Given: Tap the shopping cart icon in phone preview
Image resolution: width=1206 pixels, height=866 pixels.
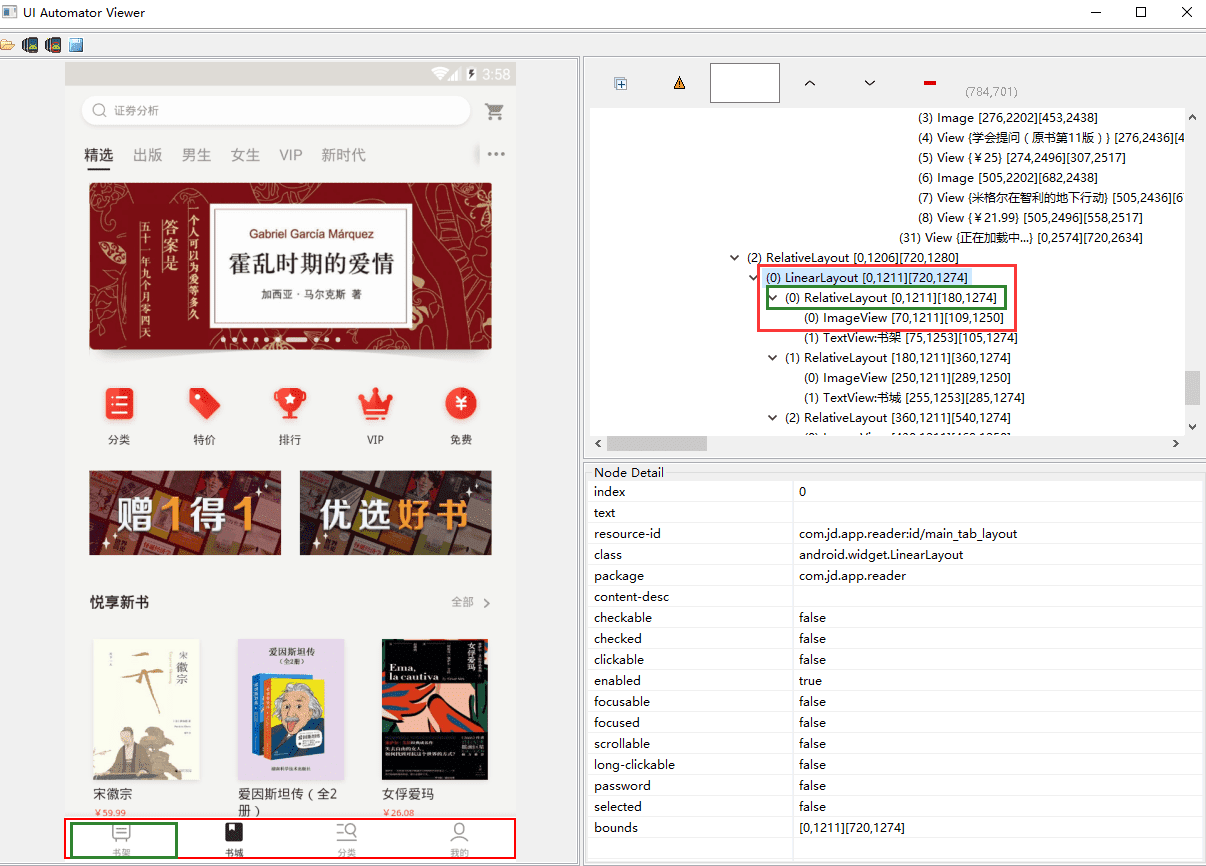Looking at the screenshot, I should [494, 111].
